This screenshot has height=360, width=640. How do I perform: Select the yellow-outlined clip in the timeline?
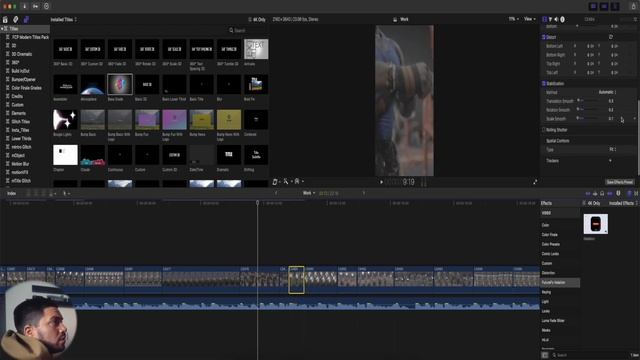tap(296, 280)
